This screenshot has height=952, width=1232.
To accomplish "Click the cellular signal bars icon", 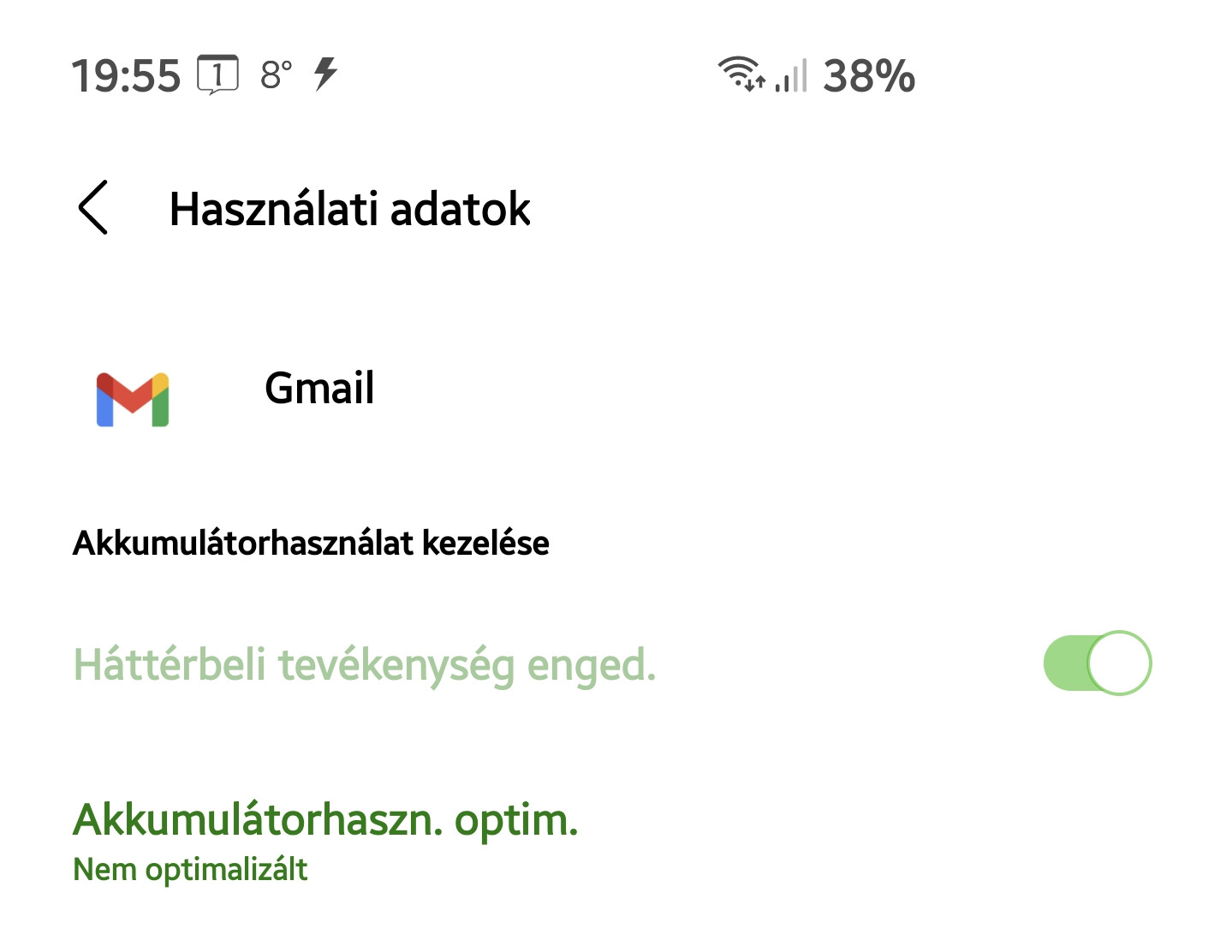I will click(791, 77).
